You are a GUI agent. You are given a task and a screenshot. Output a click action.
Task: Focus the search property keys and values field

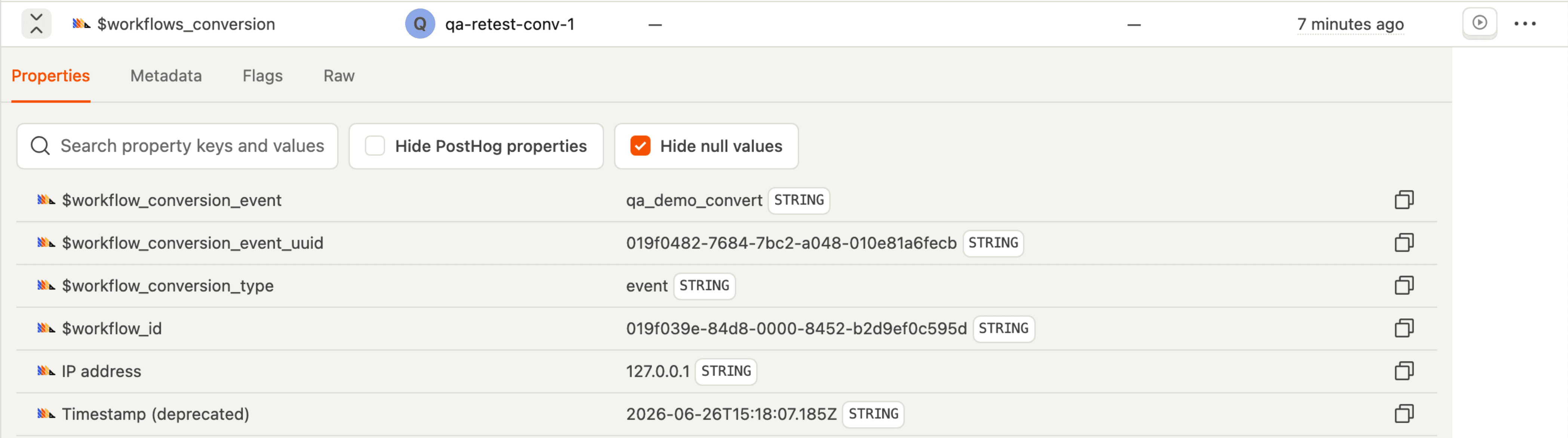177,146
